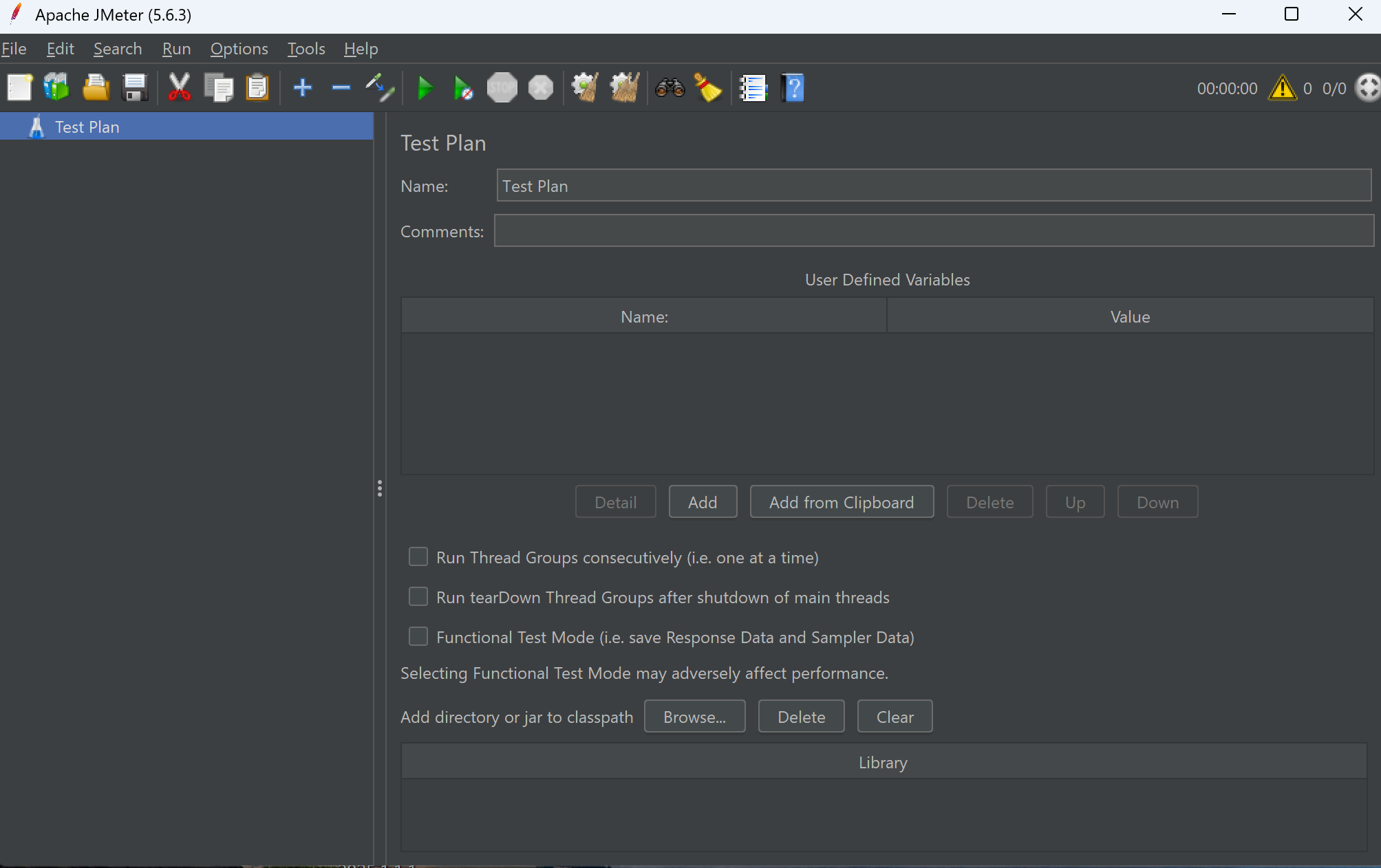Click the Expand All plus icon
Viewport: 1381px width, 868px height.
click(x=302, y=88)
